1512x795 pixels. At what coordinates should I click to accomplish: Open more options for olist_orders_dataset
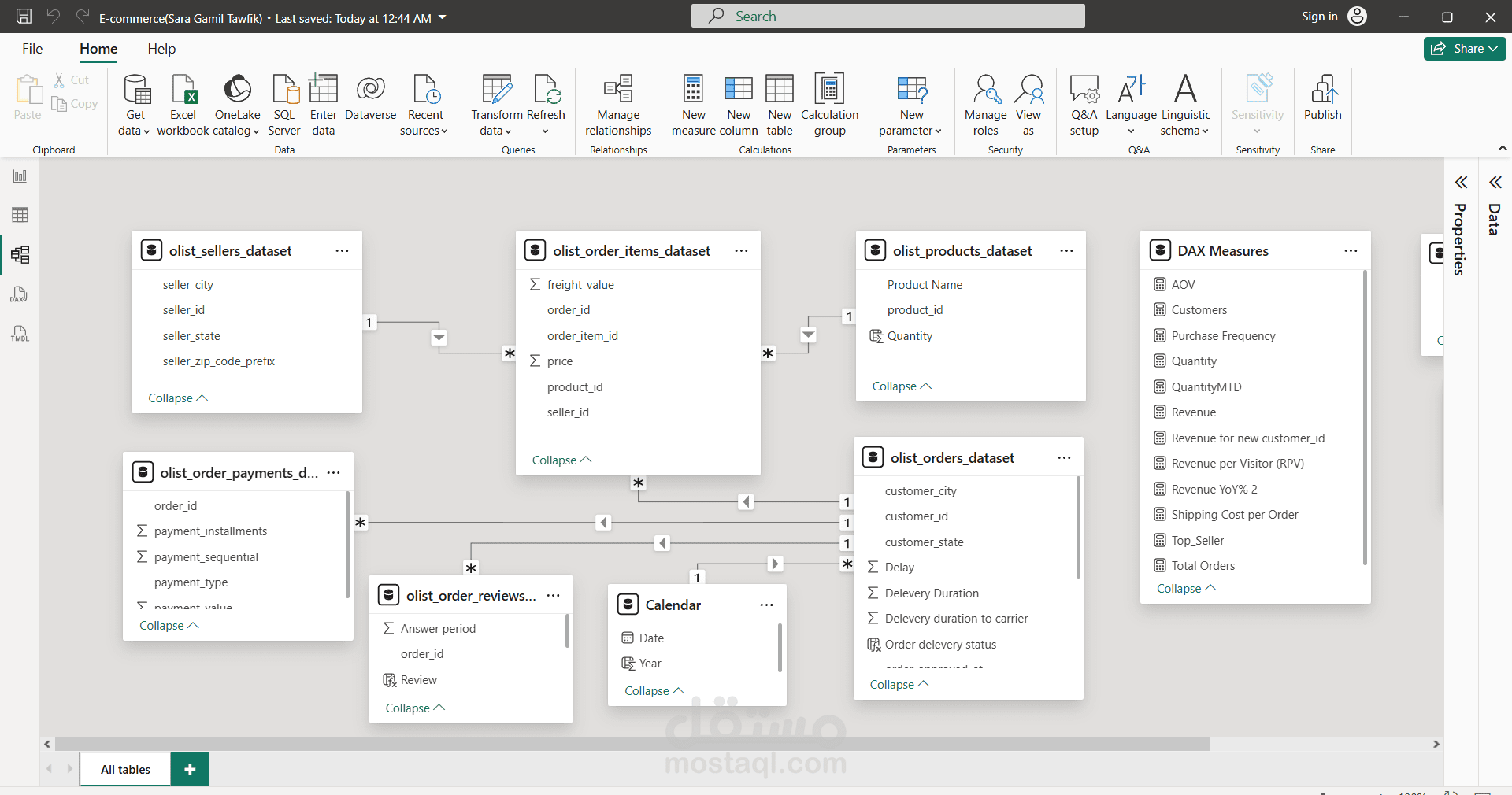[x=1064, y=458]
